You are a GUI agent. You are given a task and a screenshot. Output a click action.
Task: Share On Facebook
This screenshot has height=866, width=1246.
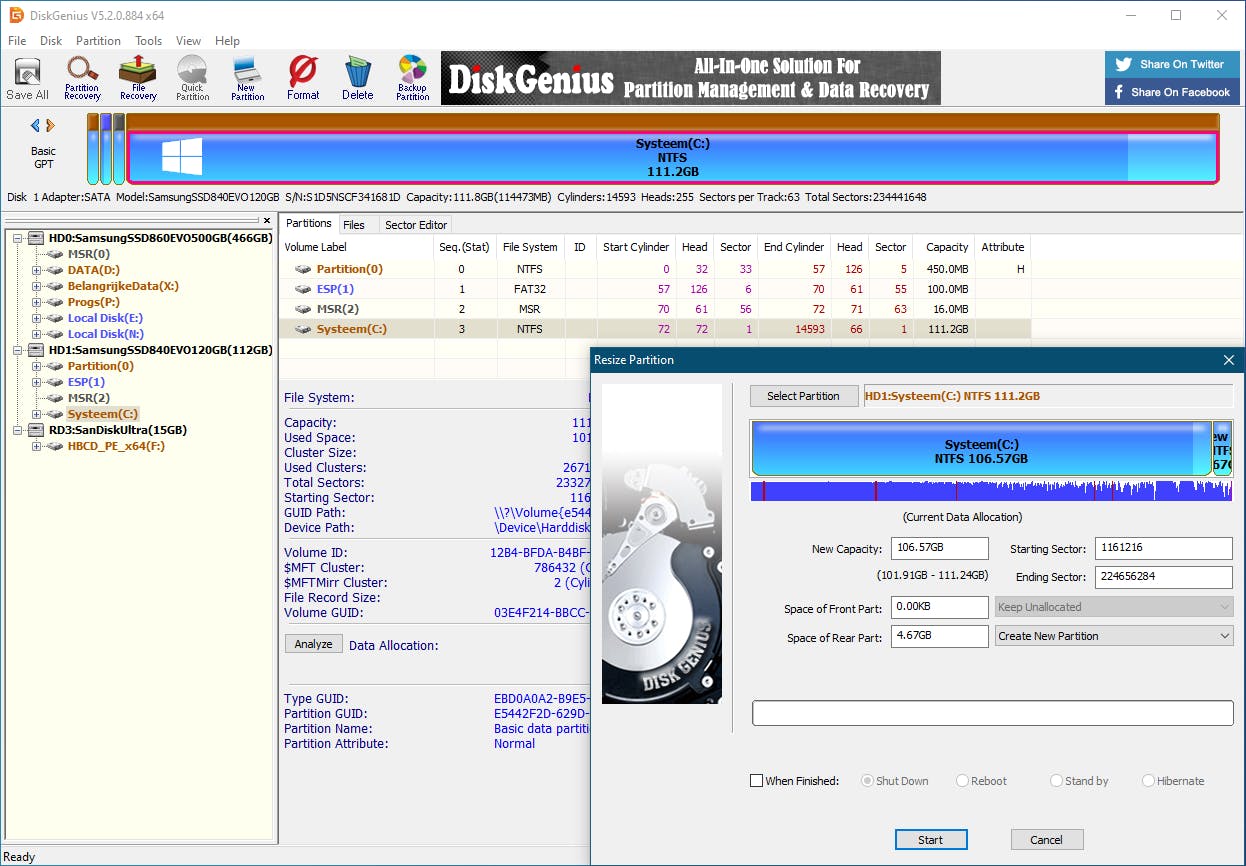(1172, 92)
